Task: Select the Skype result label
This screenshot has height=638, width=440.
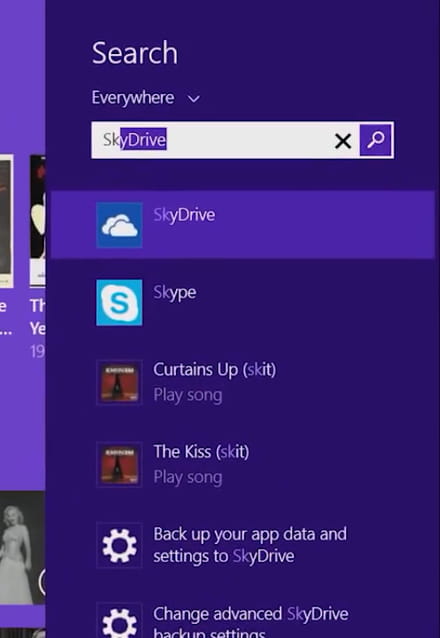Action: click(x=175, y=293)
